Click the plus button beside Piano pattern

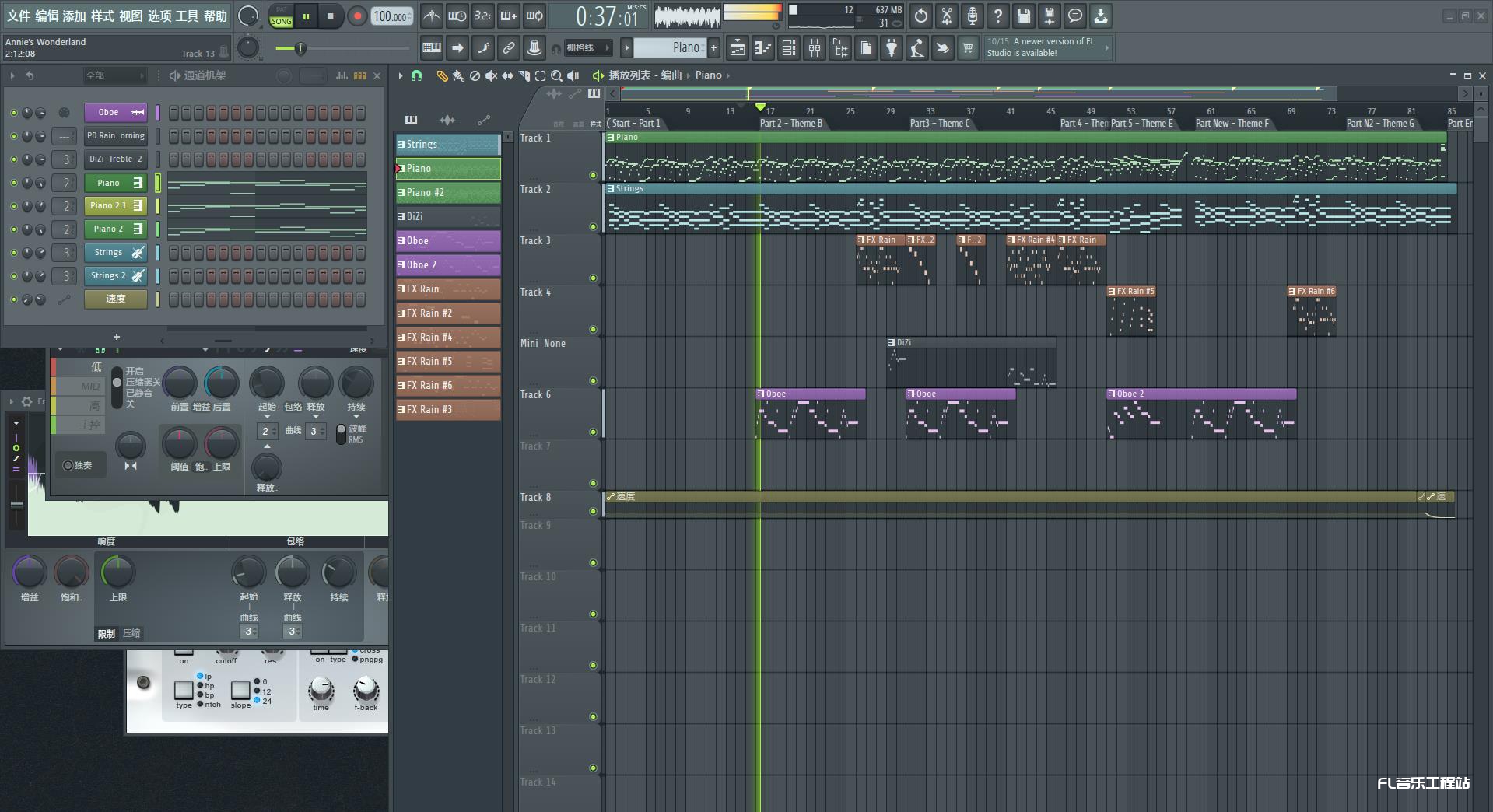click(x=713, y=47)
